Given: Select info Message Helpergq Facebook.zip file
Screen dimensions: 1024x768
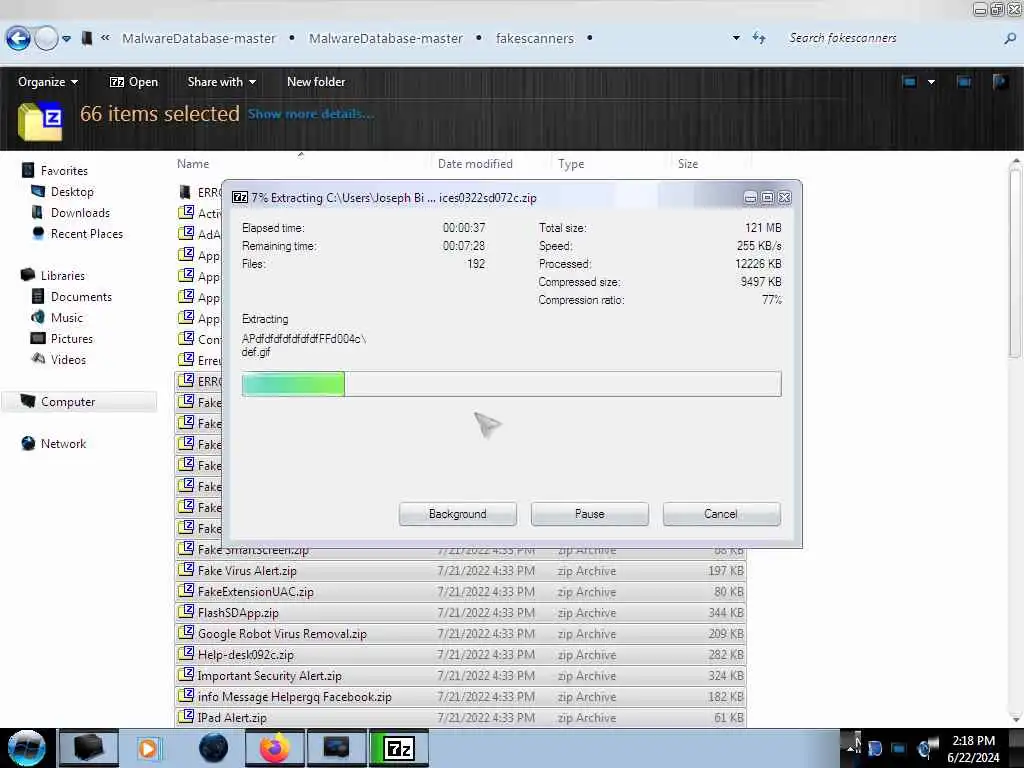Looking at the screenshot, I should (x=460, y=696).
